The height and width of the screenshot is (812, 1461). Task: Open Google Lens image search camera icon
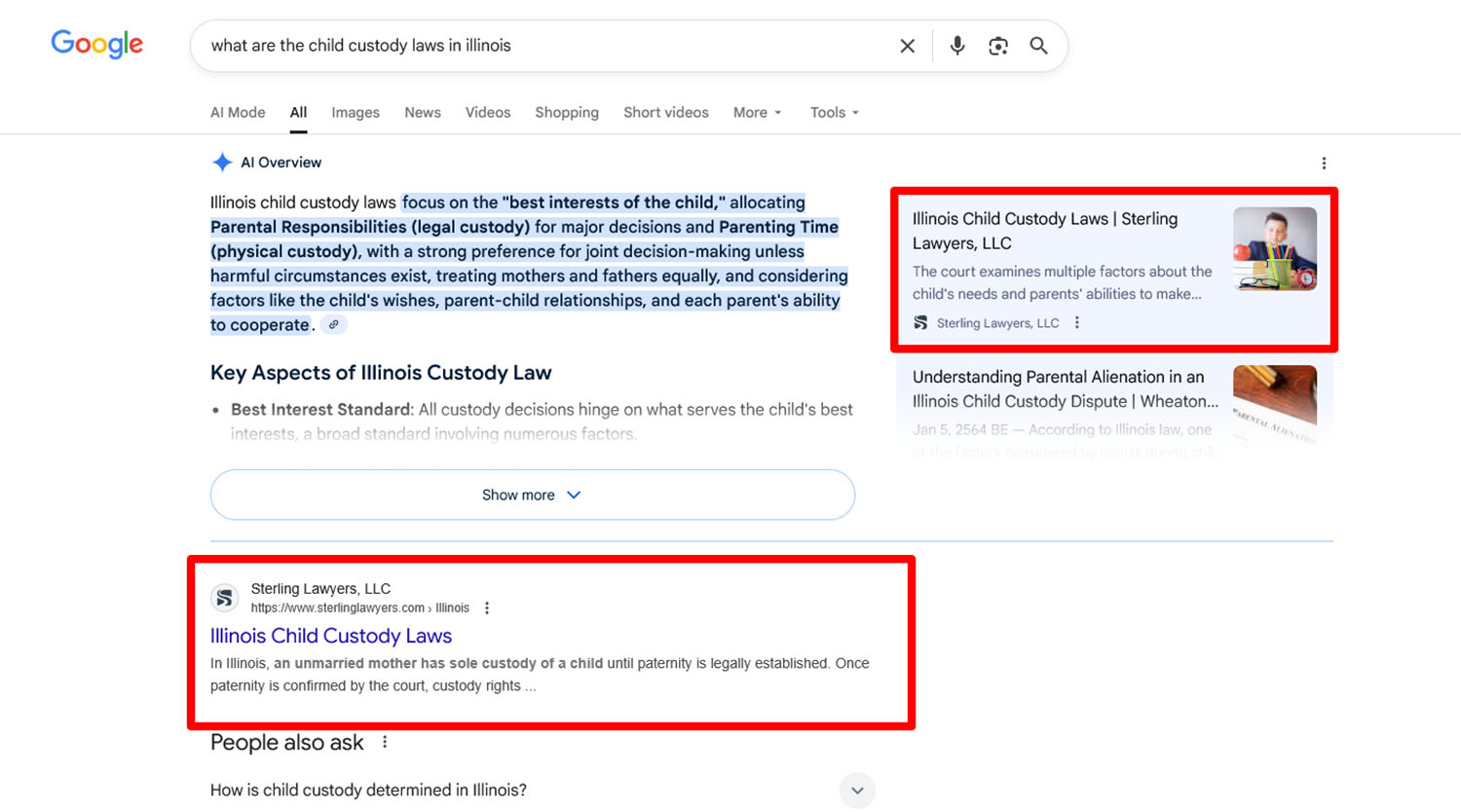click(x=997, y=45)
